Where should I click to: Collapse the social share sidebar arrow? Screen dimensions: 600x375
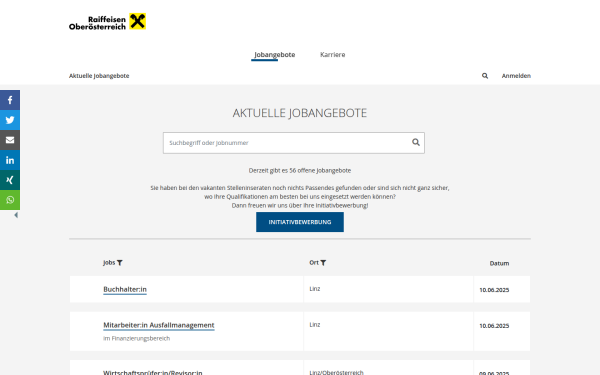[x=16, y=215]
